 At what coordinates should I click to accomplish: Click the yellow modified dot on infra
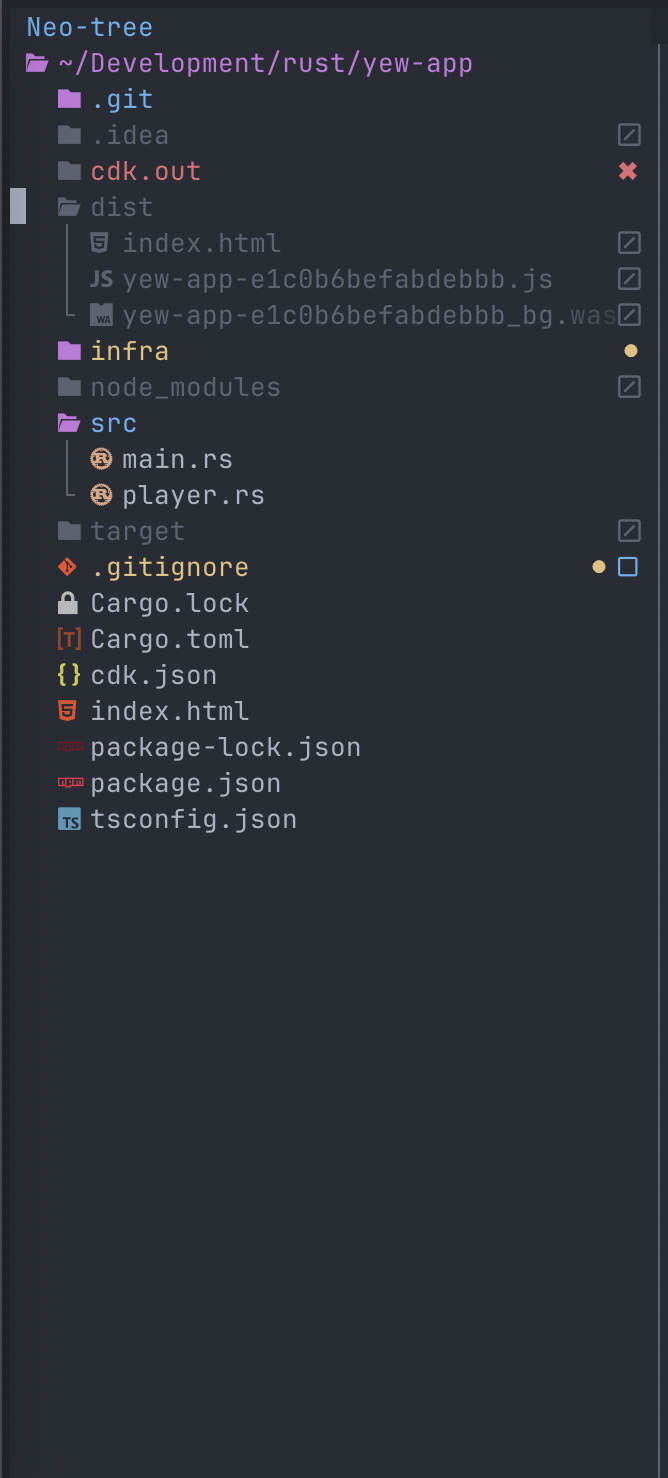point(630,351)
